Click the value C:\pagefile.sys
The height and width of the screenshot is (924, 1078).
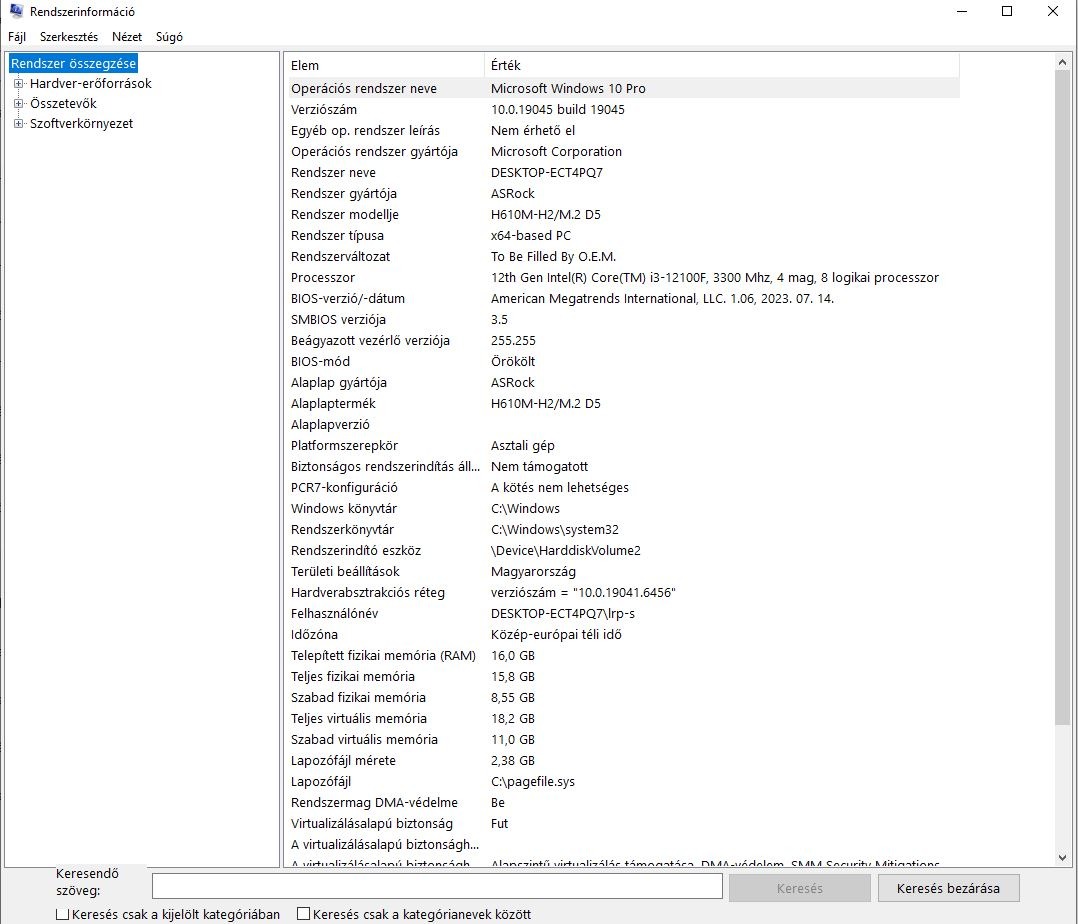coord(533,782)
